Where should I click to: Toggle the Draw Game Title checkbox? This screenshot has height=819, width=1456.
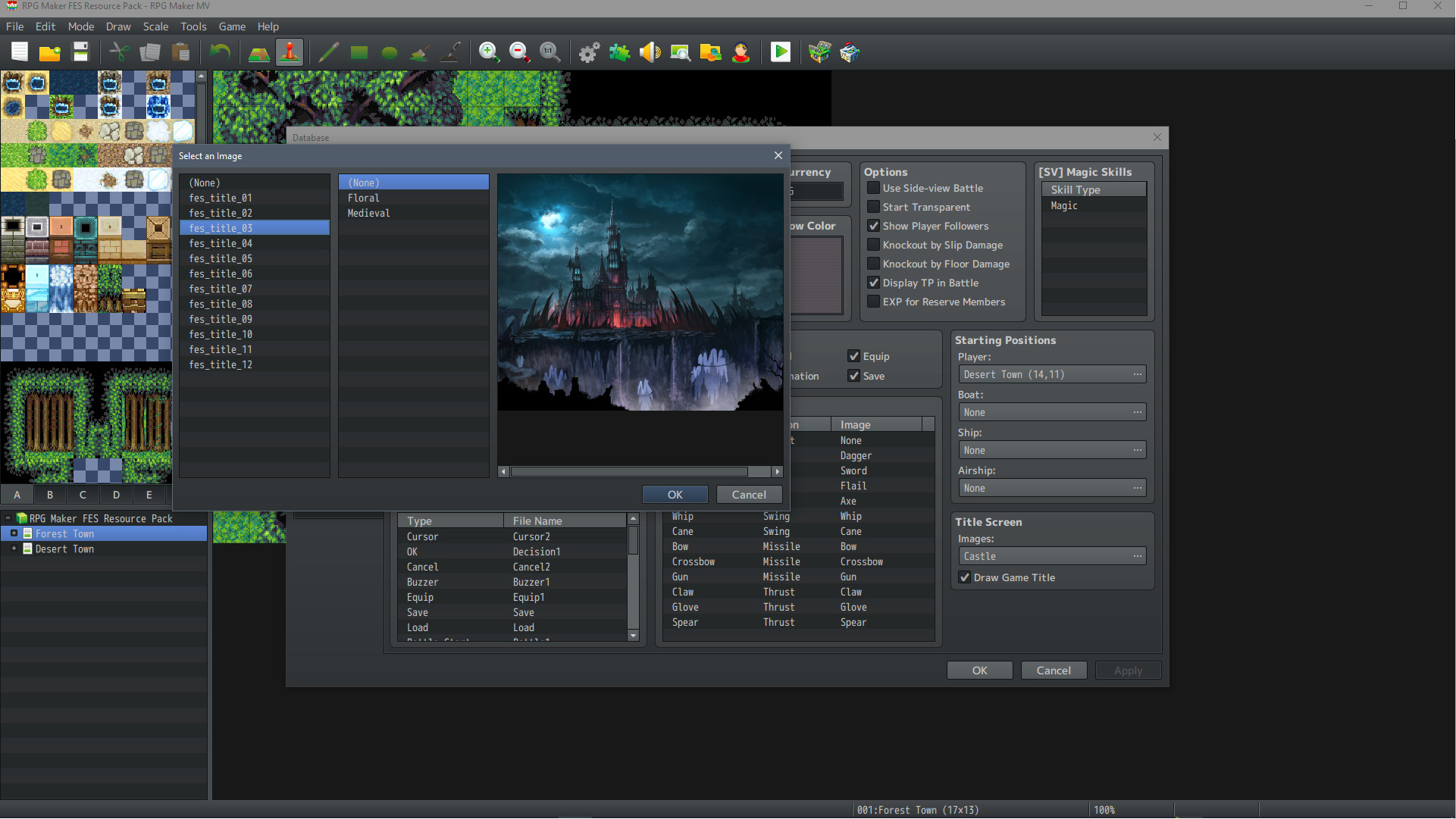click(963, 577)
